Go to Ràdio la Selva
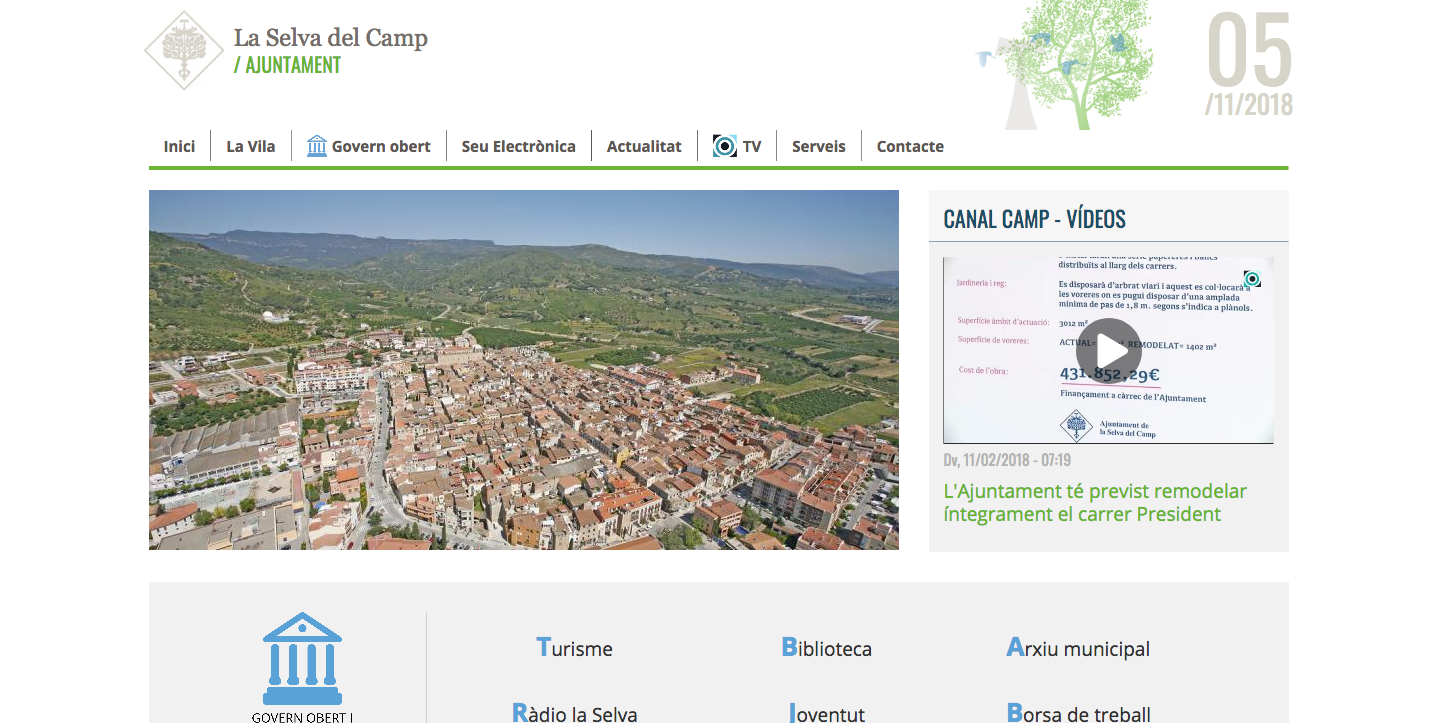The height and width of the screenshot is (723, 1437). pos(575,713)
